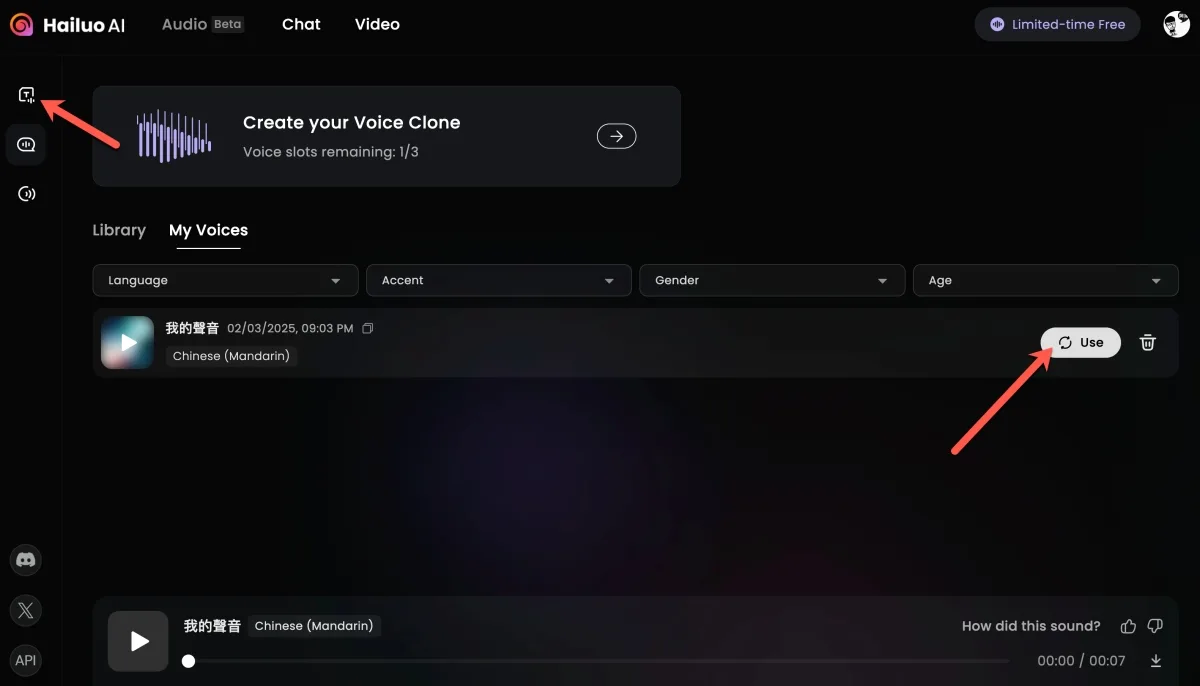Open the Audio Beta section
Viewport: 1200px width, 686px height.
(x=202, y=24)
